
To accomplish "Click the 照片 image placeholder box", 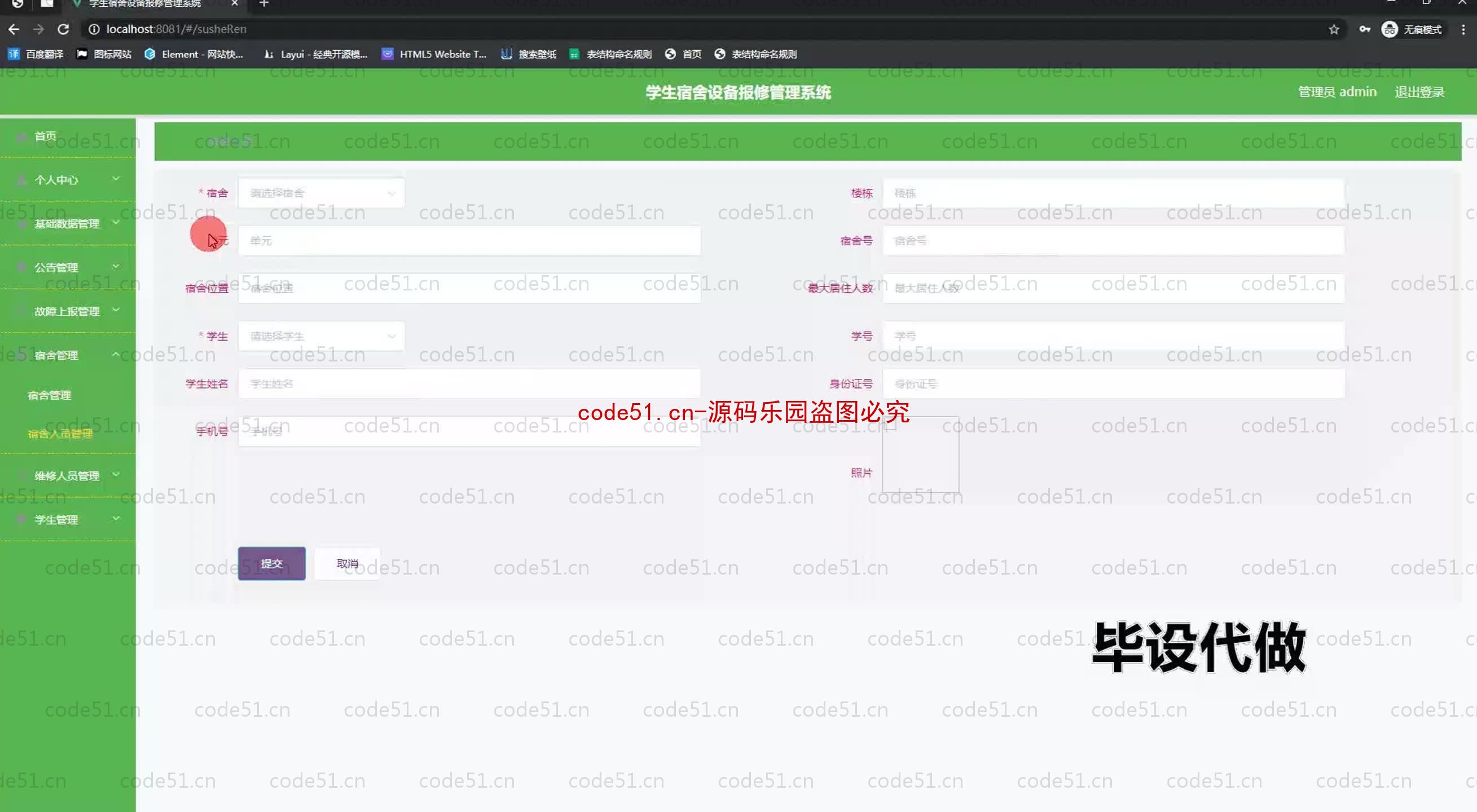I will (921, 454).
